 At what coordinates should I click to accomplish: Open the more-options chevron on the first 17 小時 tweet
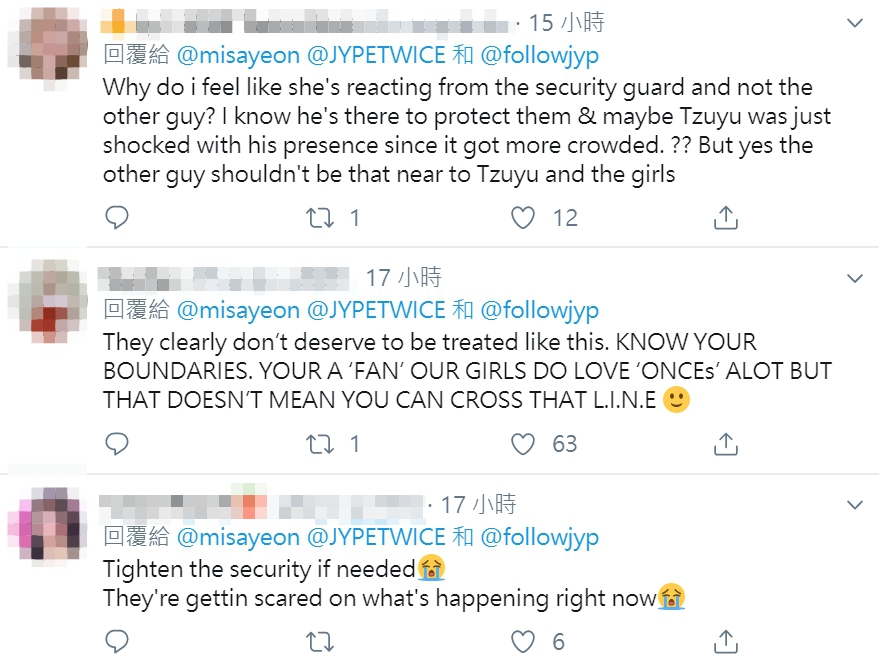[x=855, y=277]
